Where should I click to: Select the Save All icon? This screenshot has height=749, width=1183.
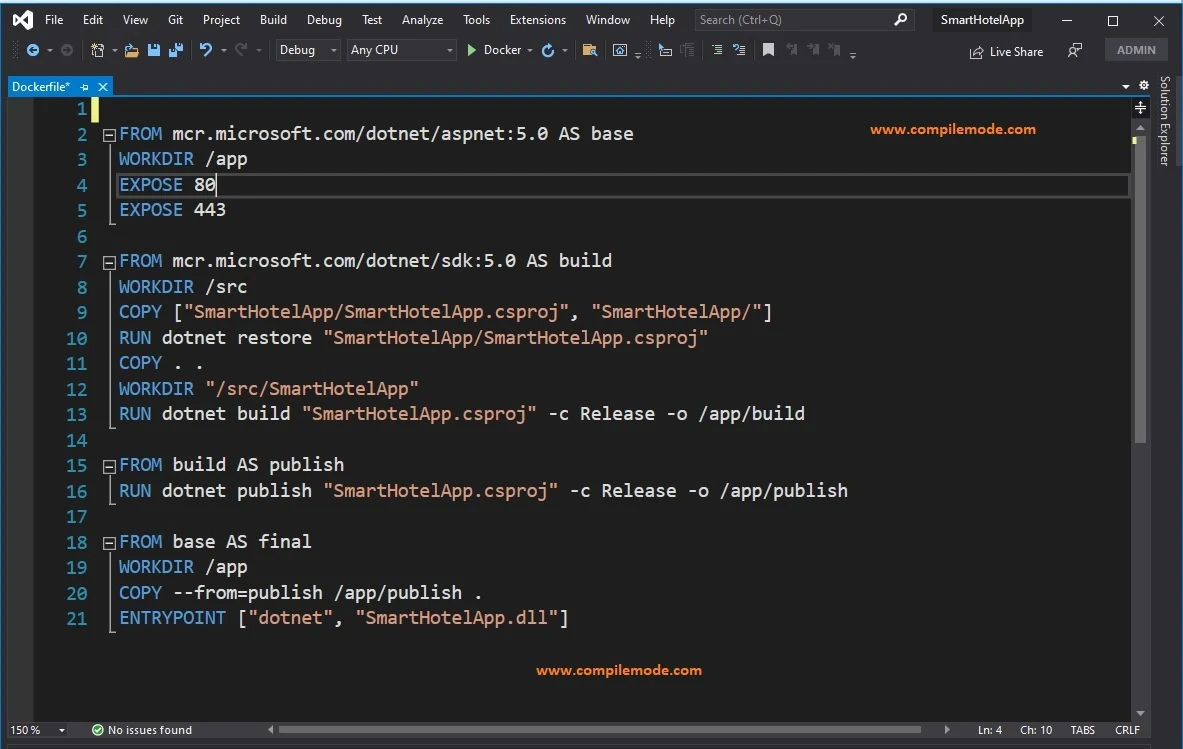pyautogui.click(x=176, y=50)
